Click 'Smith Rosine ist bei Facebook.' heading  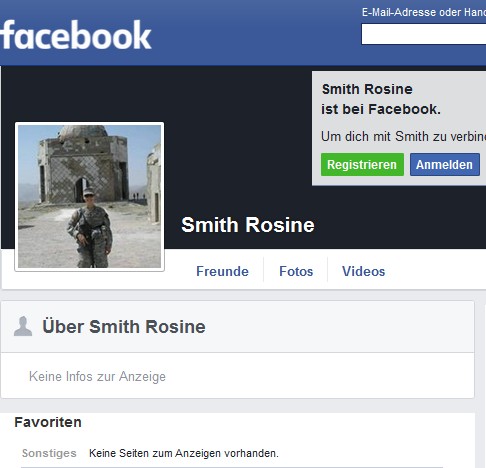tap(381, 99)
